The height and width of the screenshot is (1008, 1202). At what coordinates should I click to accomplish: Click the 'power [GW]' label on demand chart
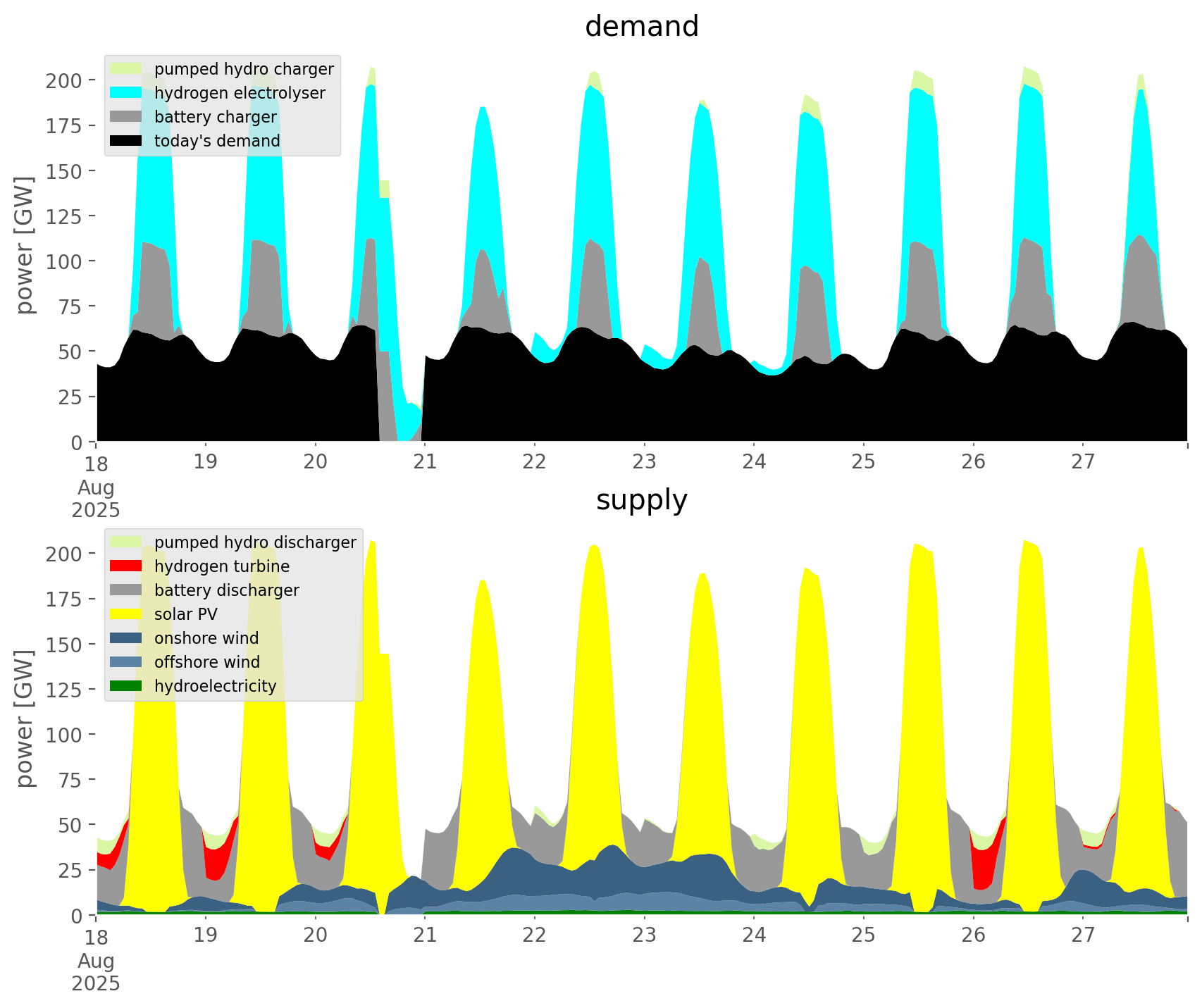click(x=25, y=246)
